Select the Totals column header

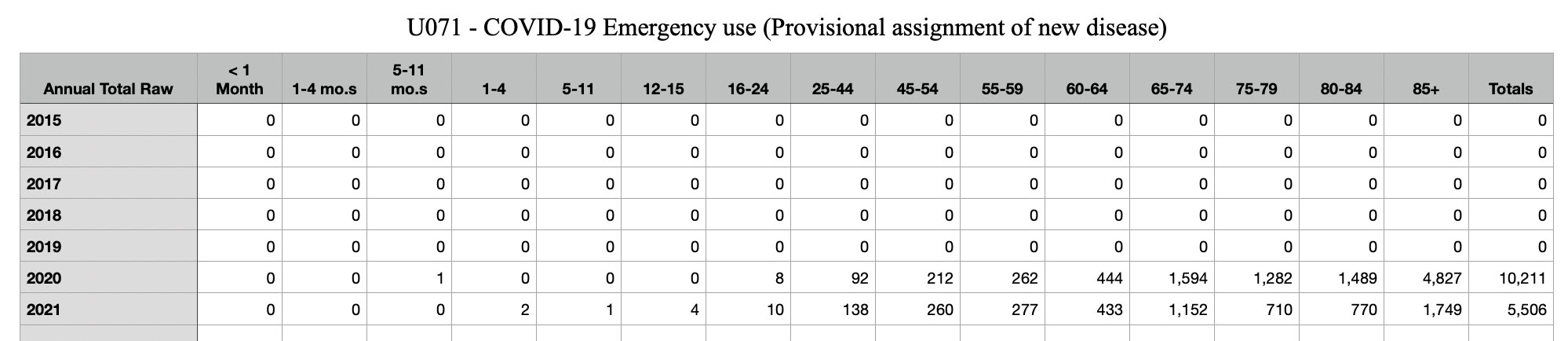click(1511, 79)
